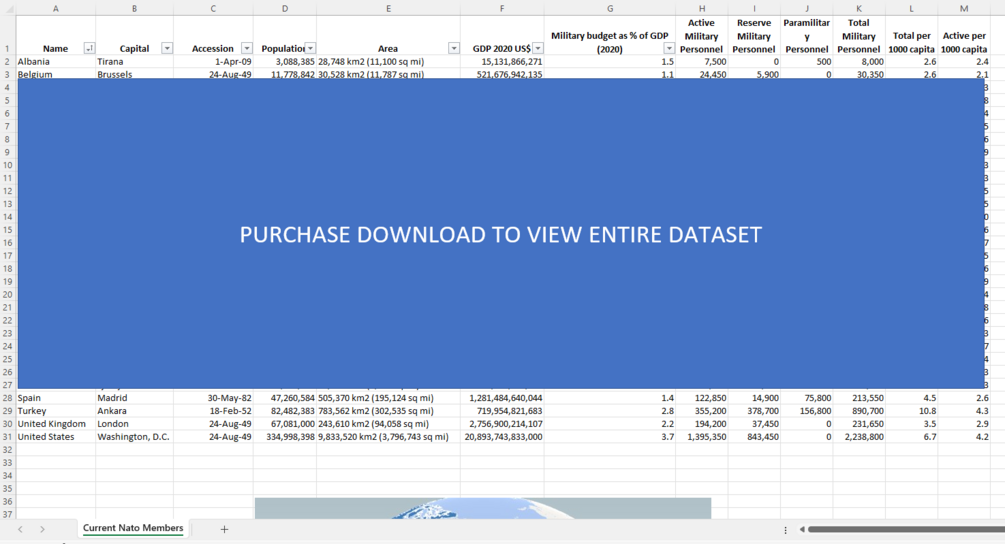Select accession date 18-Feb-52 cell

(x=213, y=411)
